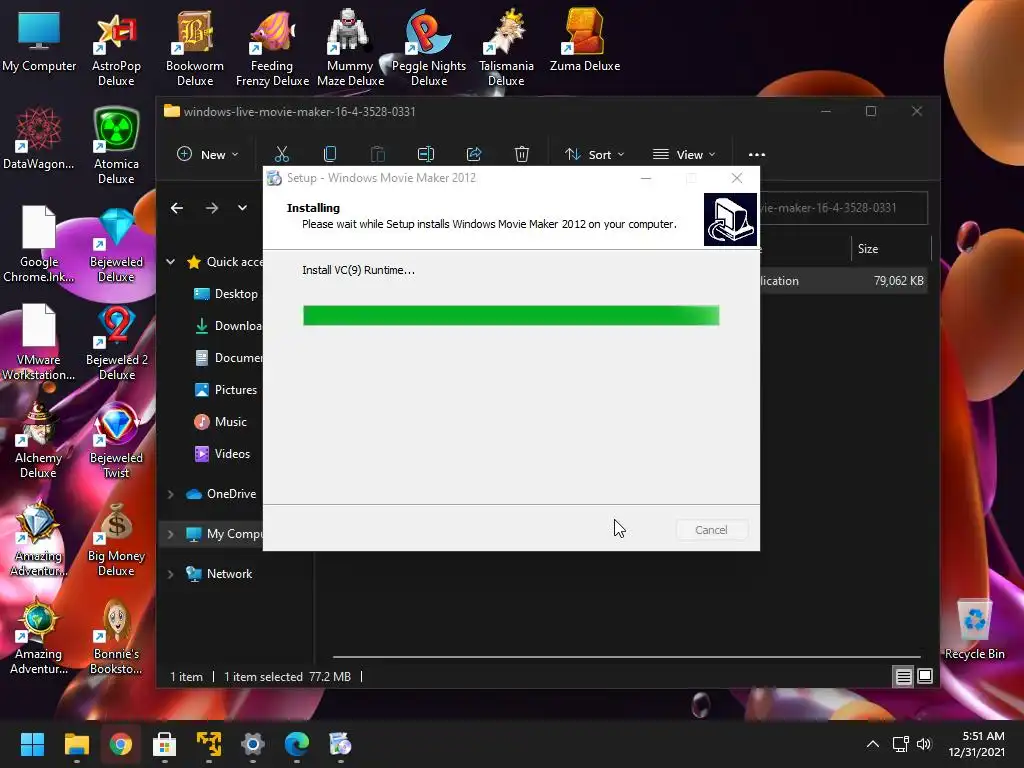Select Documents in navigation pane
Image resolution: width=1024 pixels, height=768 pixels.
click(229, 358)
